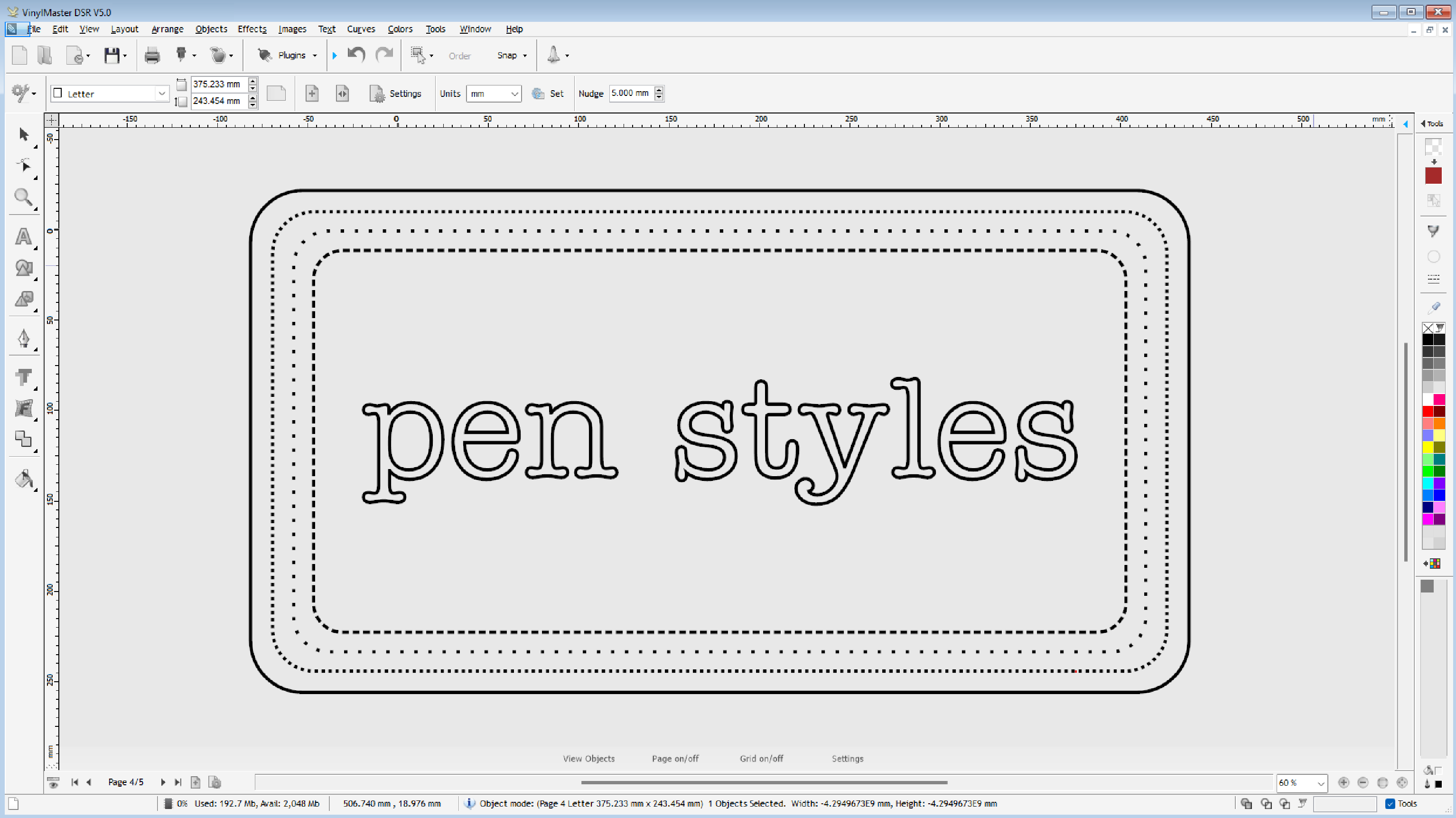The height and width of the screenshot is (818, 1456).
Task: Open the Effects menu
Action: click(x=252, y=29)
